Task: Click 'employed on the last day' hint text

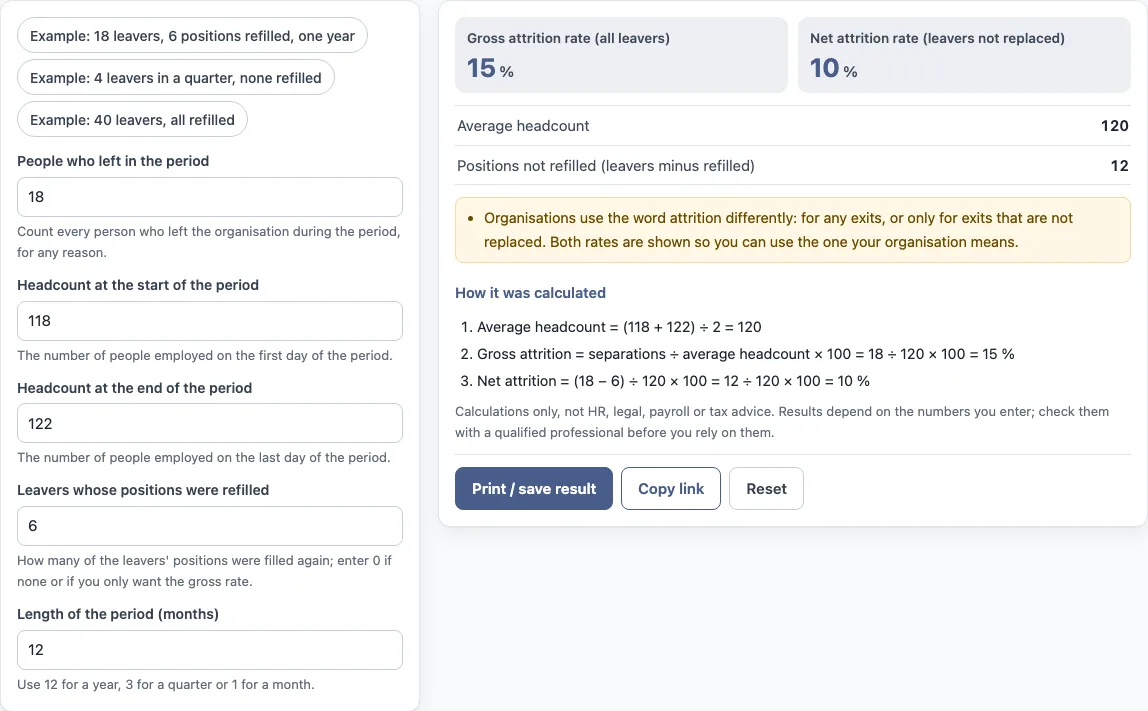Action: tap(204, 458)
